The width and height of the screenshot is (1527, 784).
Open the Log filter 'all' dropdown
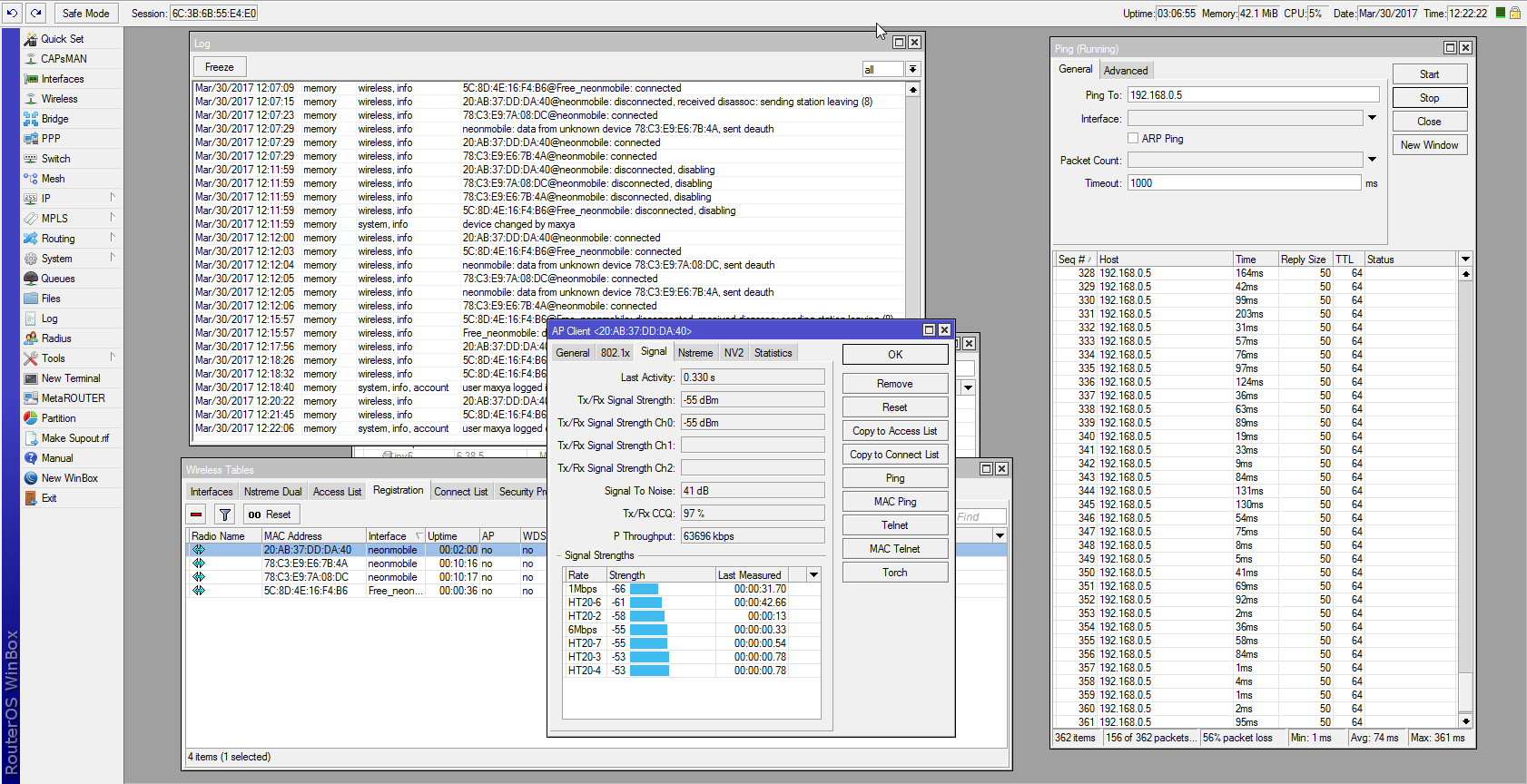click(x=912, y=69)
